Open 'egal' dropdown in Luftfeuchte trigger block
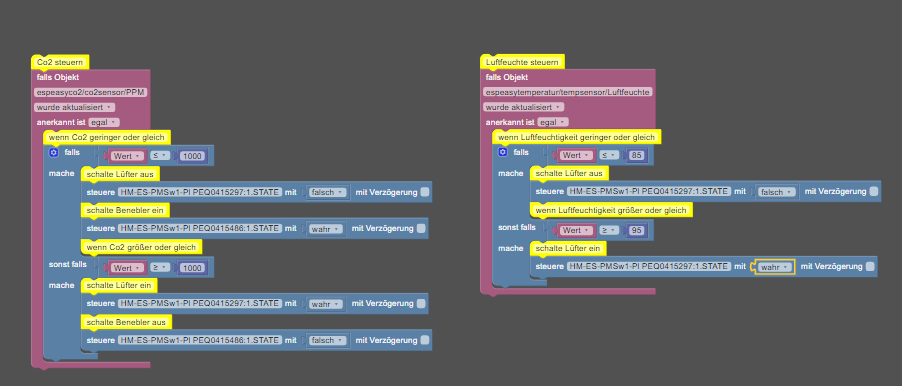Viewport: 902px width, 386px height. click(x=553, y=122)
